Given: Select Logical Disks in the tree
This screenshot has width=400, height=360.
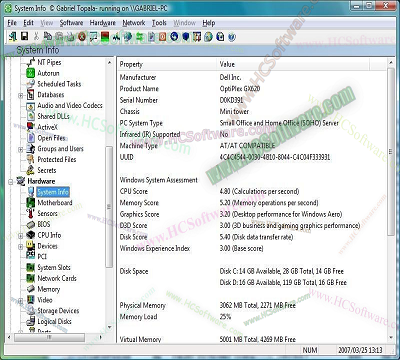Looking at the screenshot, I should [54, 321].
